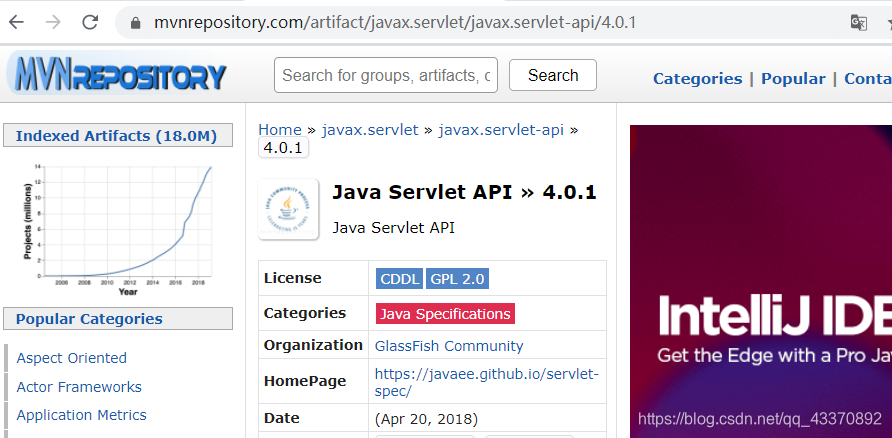Open the javax.servlet breadcrumb link
Viewport: 892px width, 438px height.
[370, 130]
